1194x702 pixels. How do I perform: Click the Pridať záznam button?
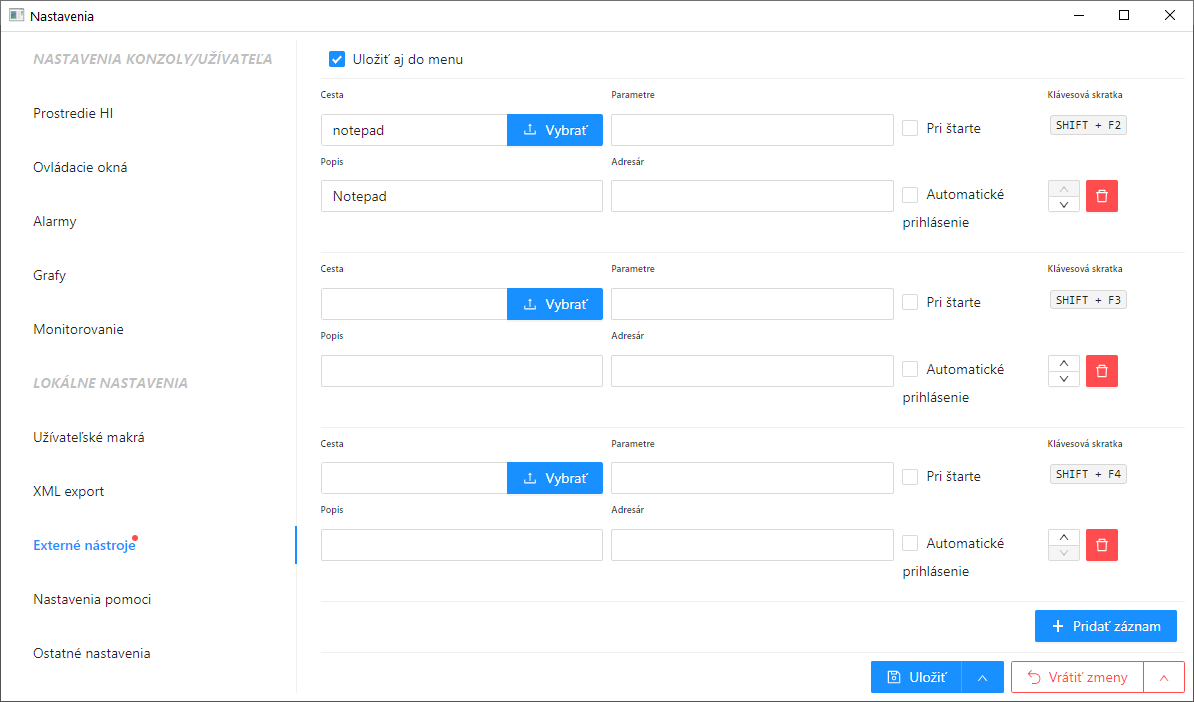(1105, 626)
